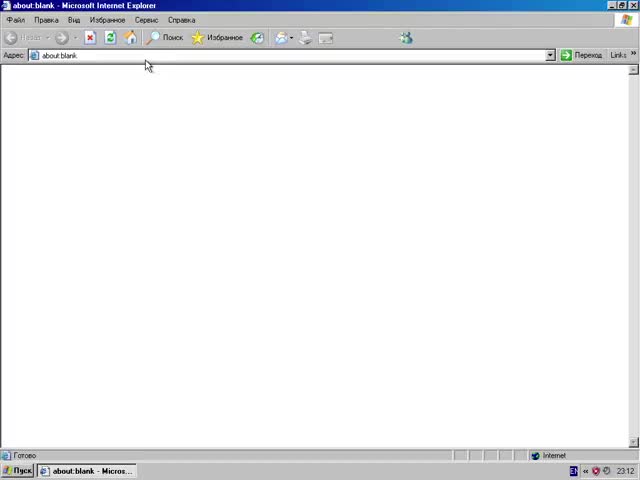Click the address field containing about:blank
The width and height of the screenshot is (640, 480).
pos(290,55)
